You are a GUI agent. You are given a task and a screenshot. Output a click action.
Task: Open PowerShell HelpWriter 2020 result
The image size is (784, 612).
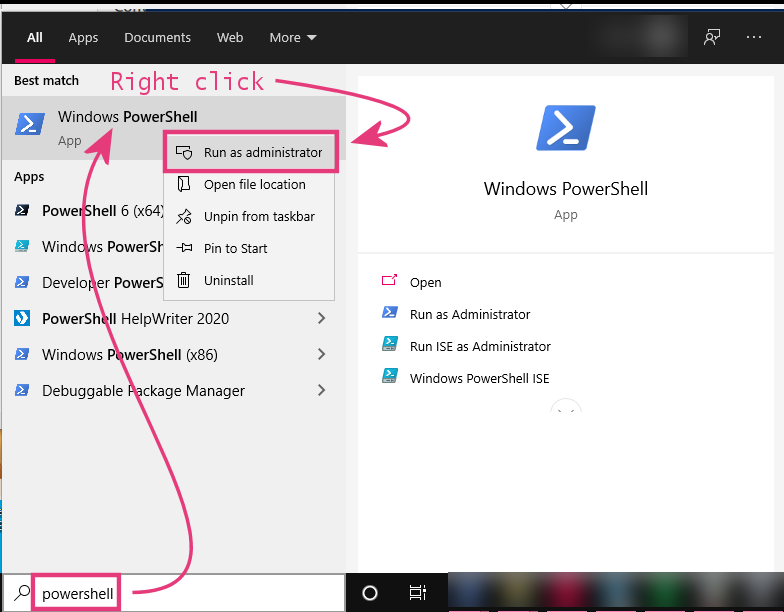(135, 318)
